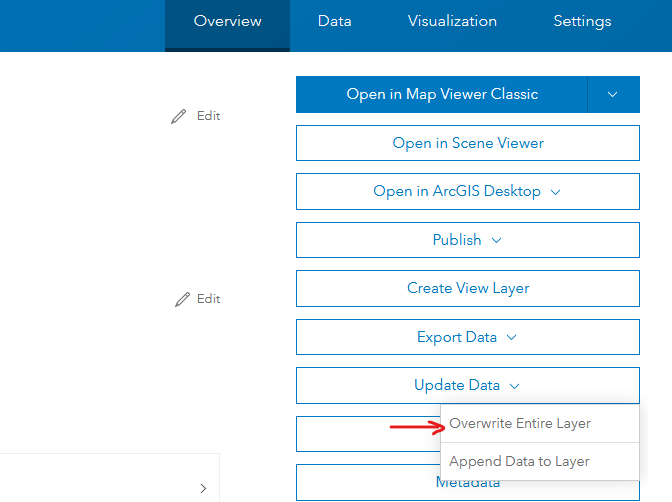Image resolution: width=672 pixels, height=502 pixels.
Task: Go to the Visualization tab
Action: [x=452, y=21]
